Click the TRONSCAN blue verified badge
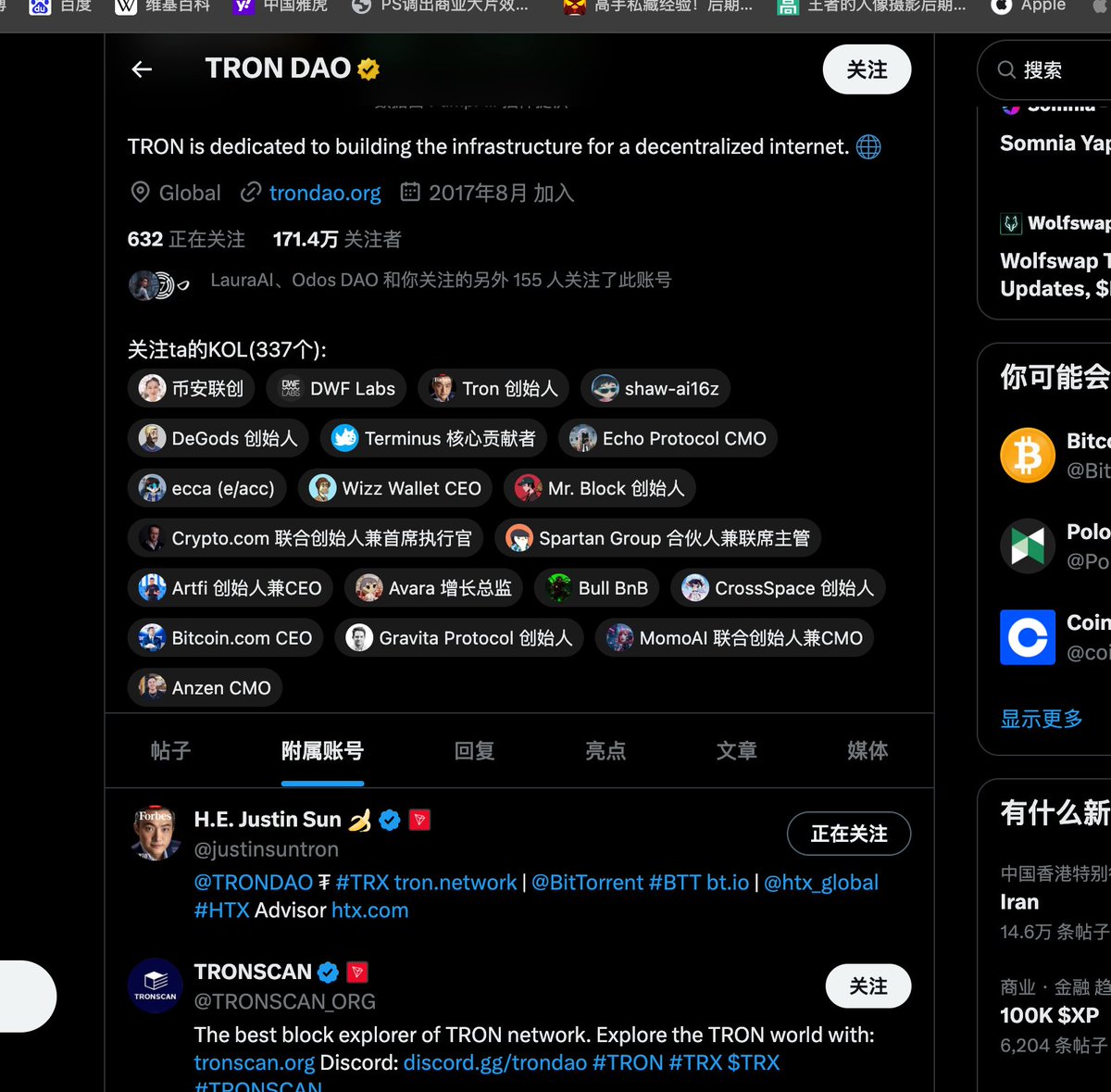Image resolution: width=1111 pixels, height=1092 pixels. 328,972
